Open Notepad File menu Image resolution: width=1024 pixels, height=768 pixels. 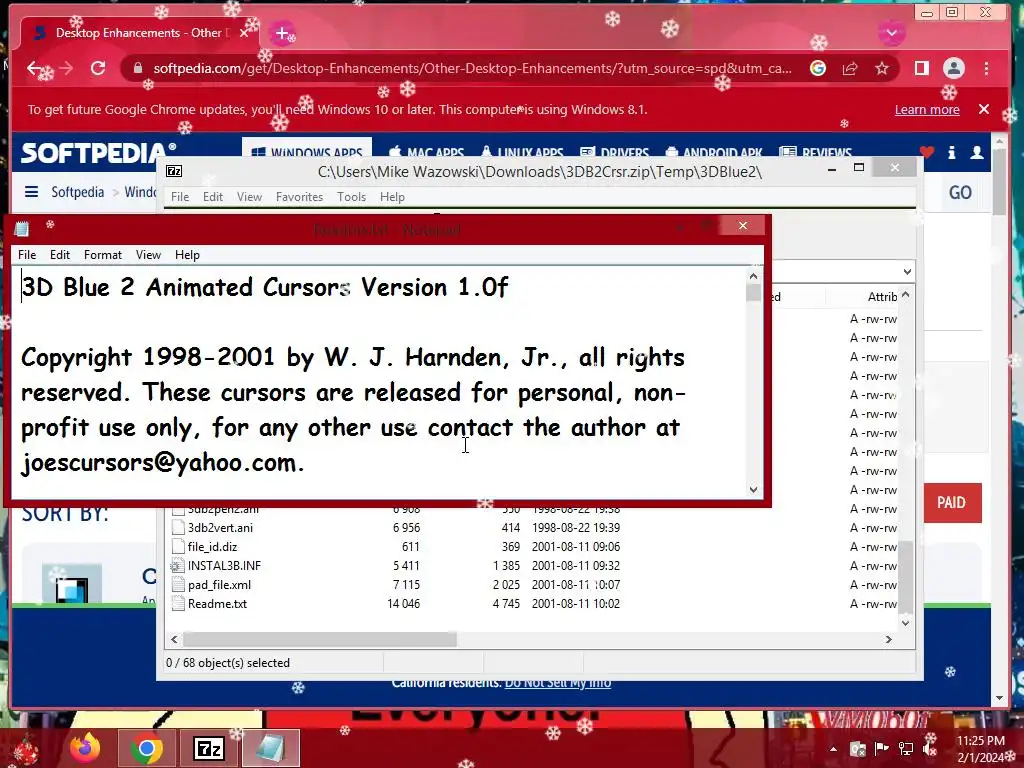[x=27, y=255]
